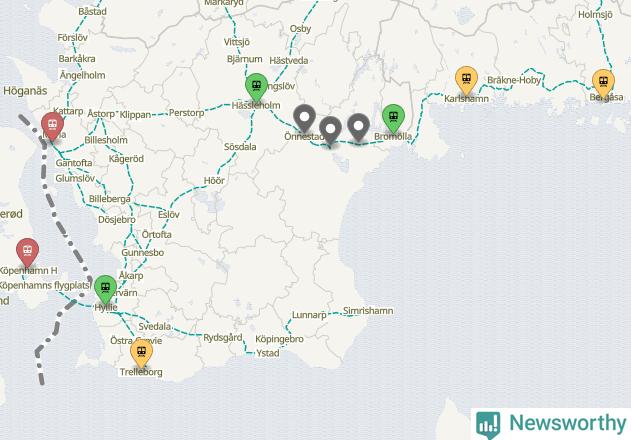Click the Perstorp station label

click(186, 113)
